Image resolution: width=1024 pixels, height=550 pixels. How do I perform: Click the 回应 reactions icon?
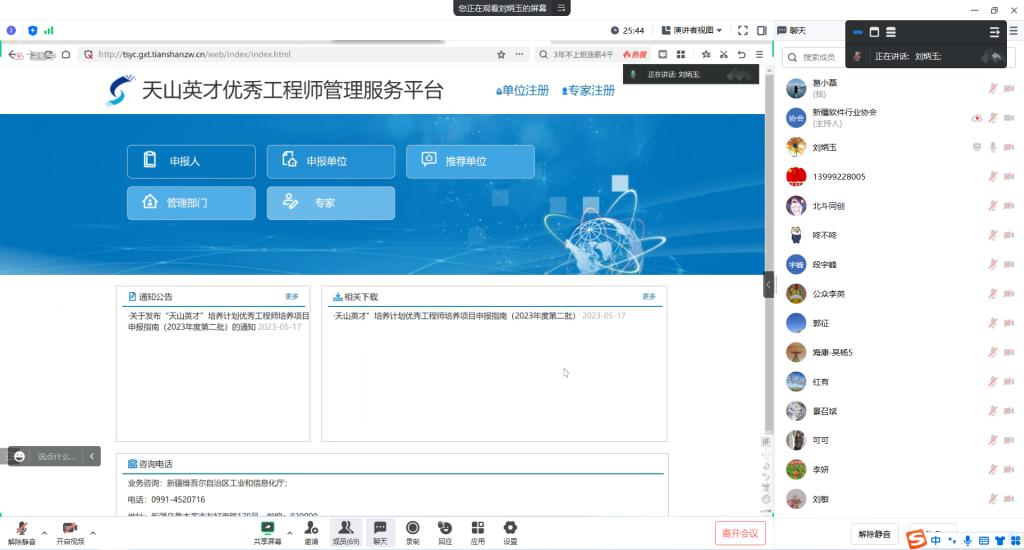pos(445,527)
